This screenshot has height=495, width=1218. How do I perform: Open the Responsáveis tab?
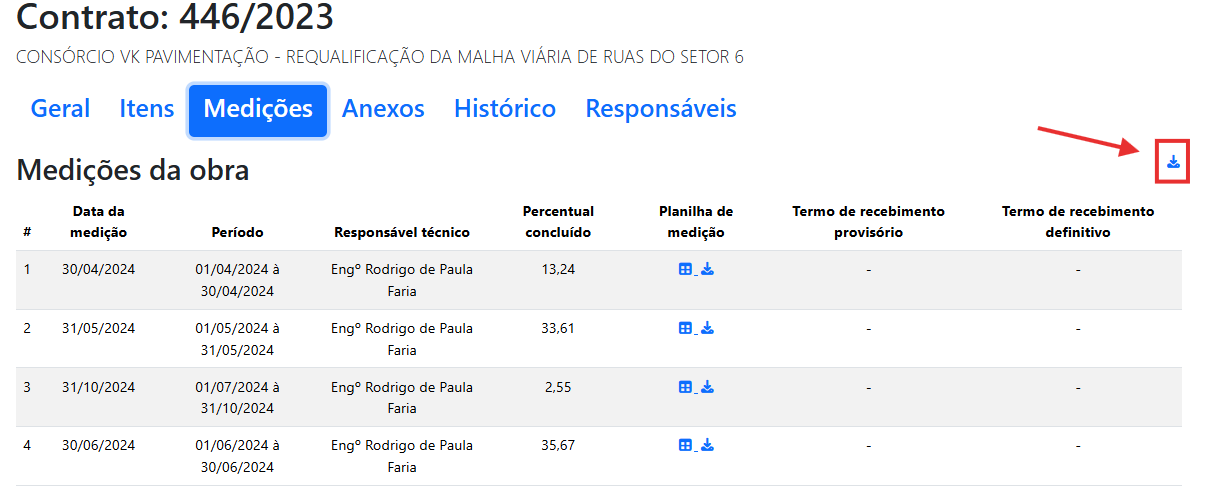[x=661, y=109]
